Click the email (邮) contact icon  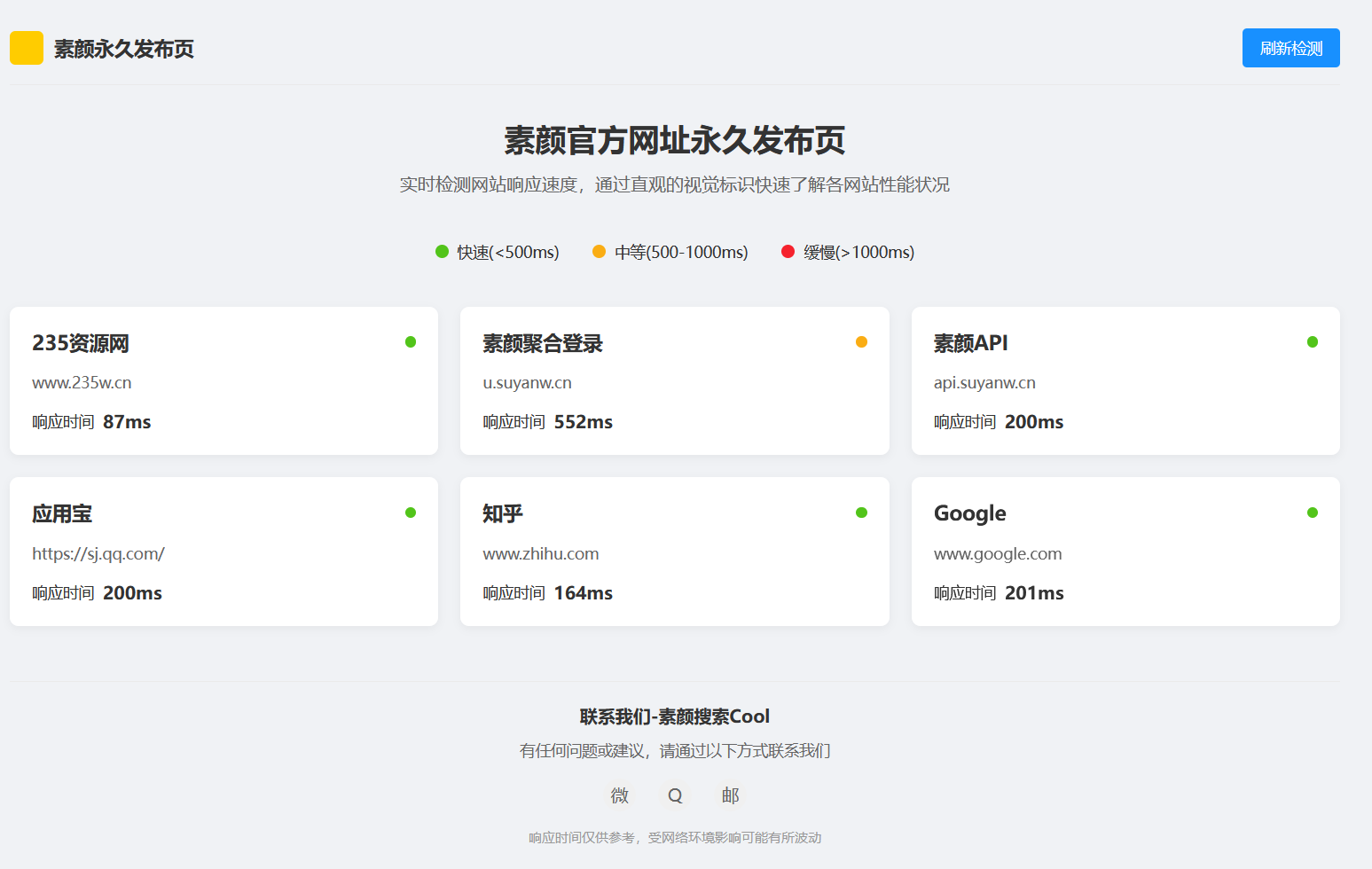pyautogui.click(x=730, y=795)
